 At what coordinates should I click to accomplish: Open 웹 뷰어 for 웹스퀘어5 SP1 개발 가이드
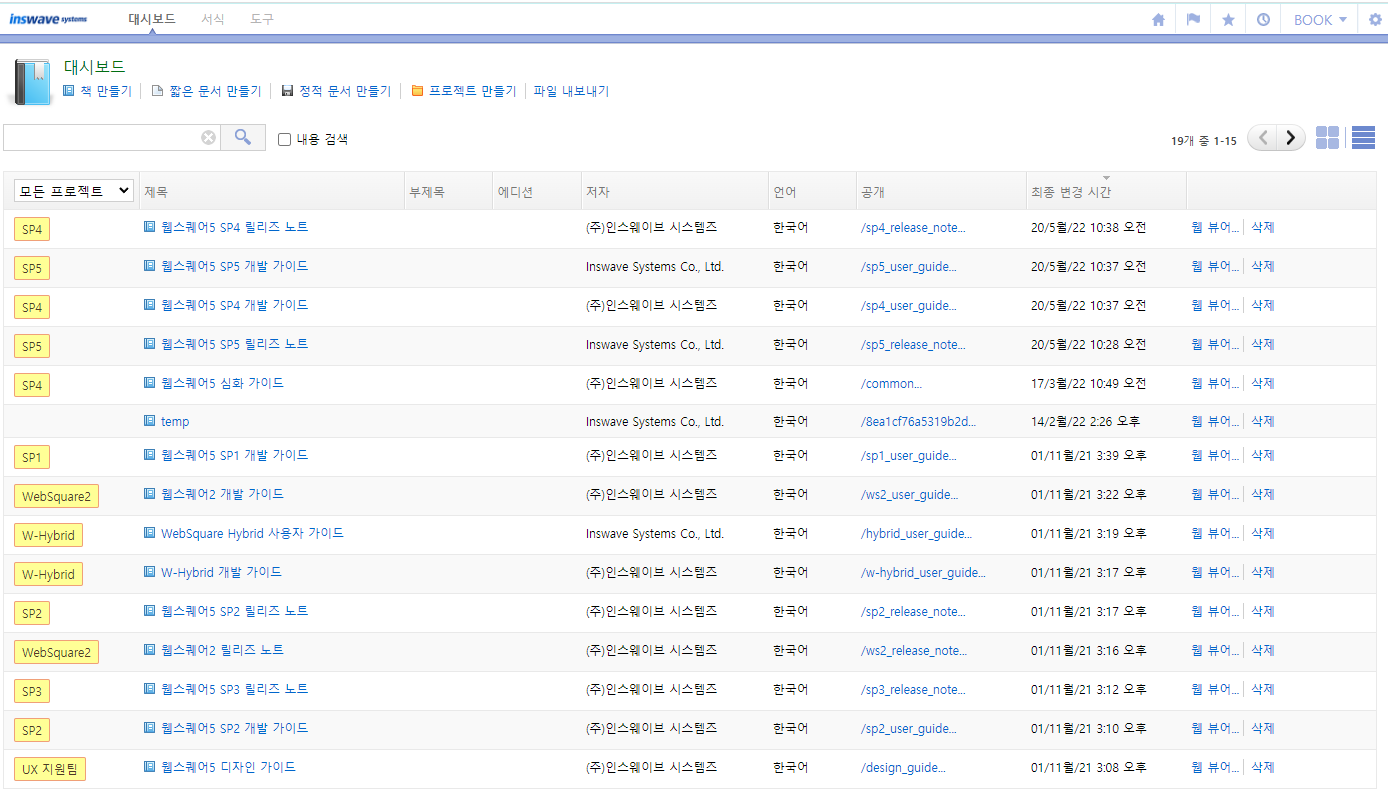1215,455
